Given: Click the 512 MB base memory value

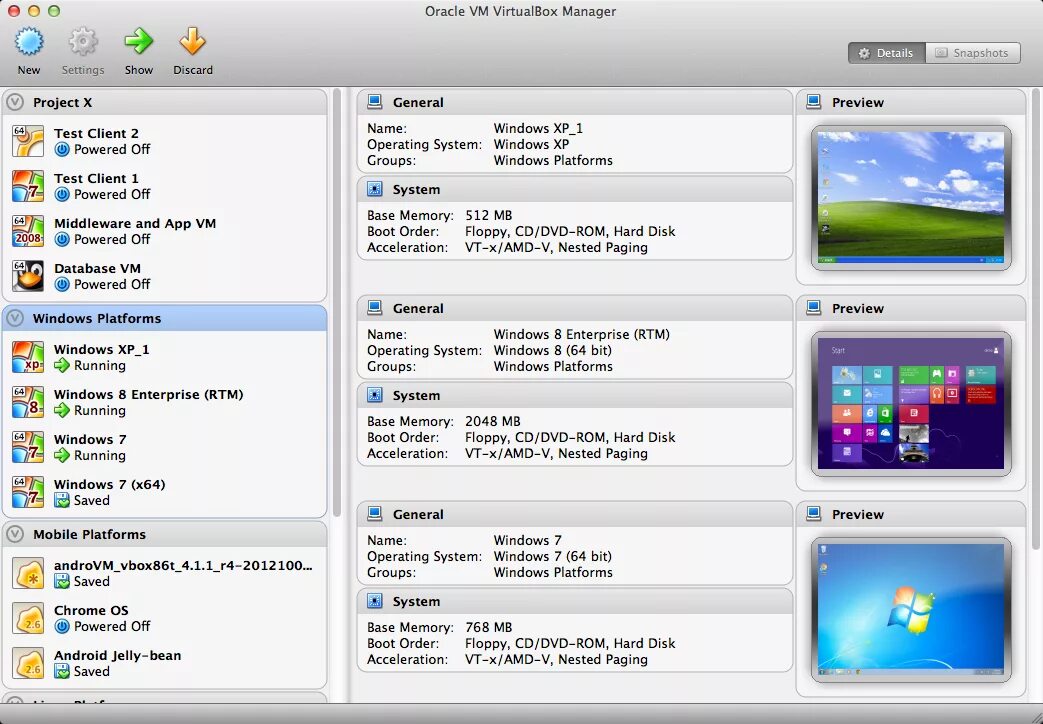Looking at the screenshot, I should (488, 216).
